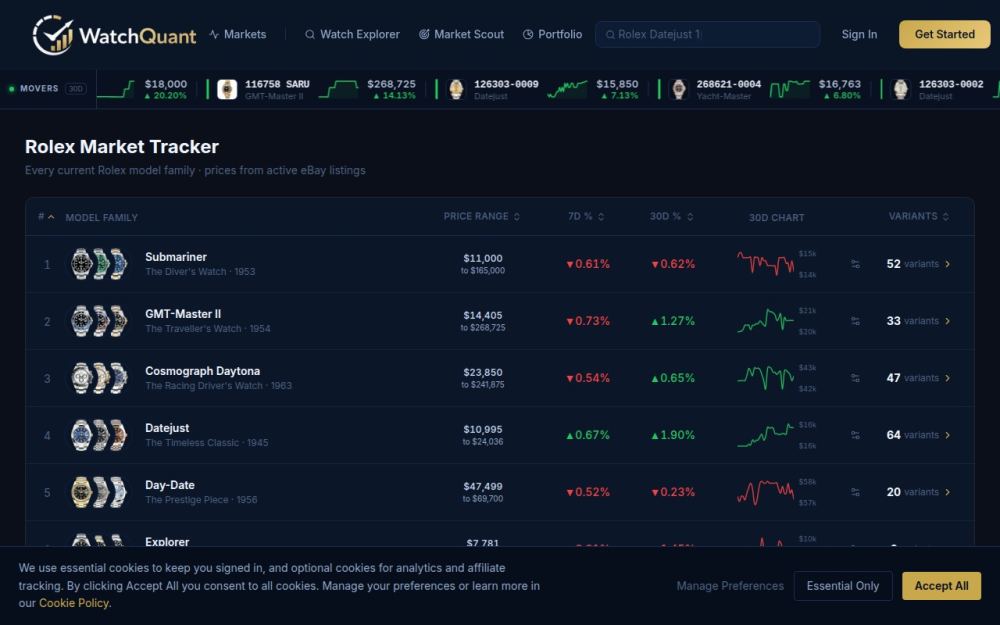The image size is (1000, 625).
Task: Open the Day-Date model family
Action: click(499, 492)
